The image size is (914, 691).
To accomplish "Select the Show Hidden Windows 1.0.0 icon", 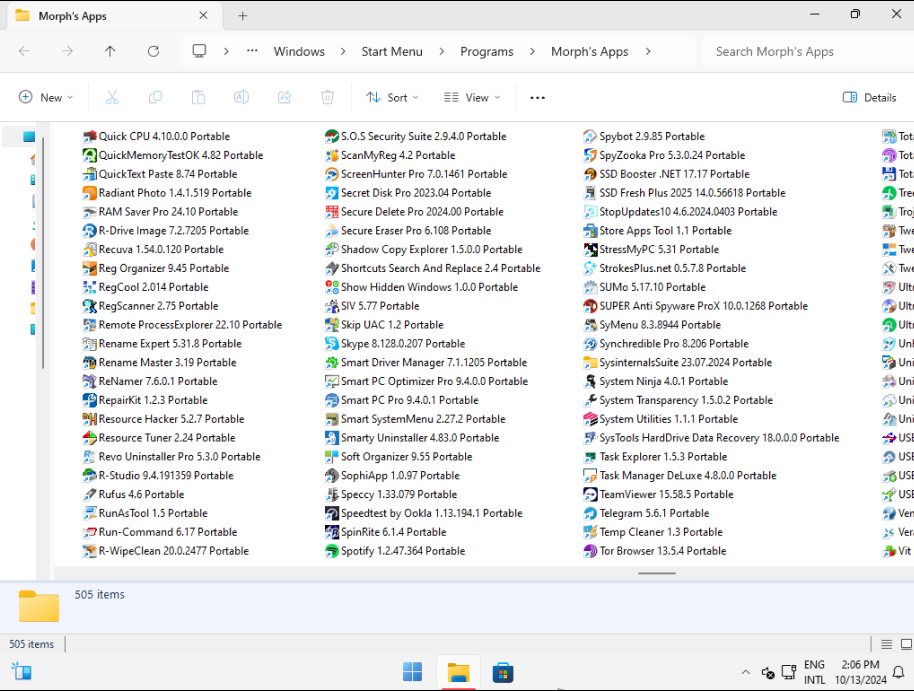I will pyautogui.click(x=332, y=287).
